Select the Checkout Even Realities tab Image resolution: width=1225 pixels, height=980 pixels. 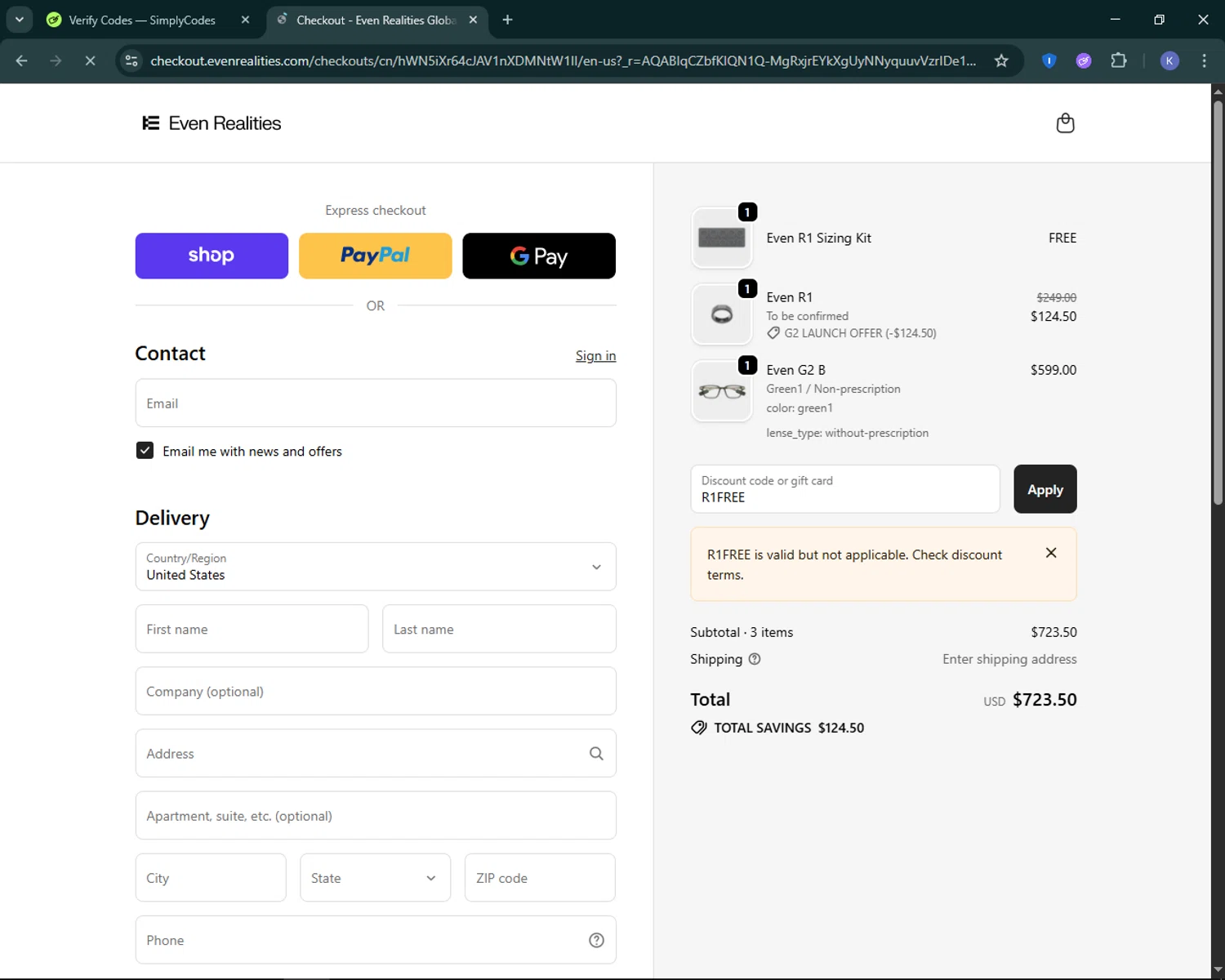click(377, 20)
